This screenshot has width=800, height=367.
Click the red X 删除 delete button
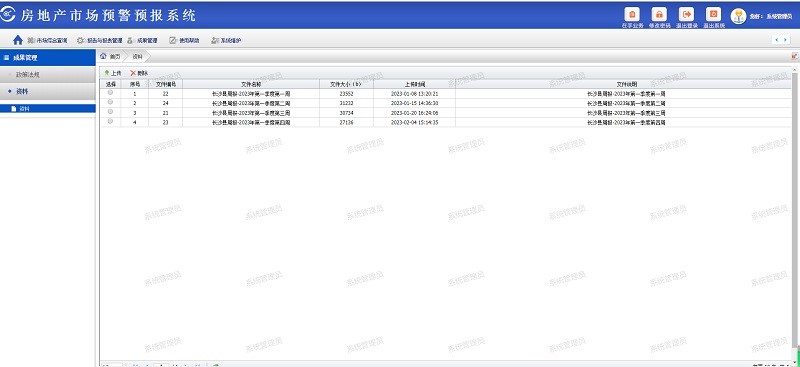pos(139,73)
